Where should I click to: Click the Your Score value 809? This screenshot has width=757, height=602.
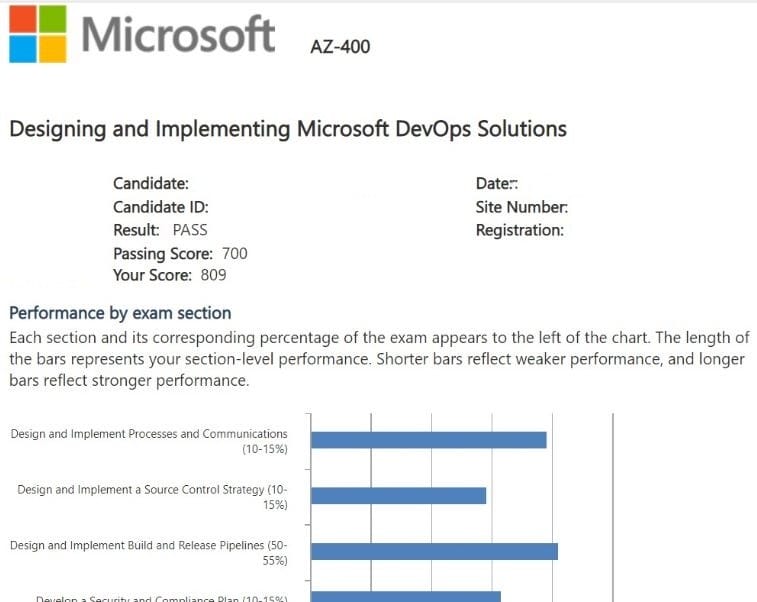click(x=213, y=275)
